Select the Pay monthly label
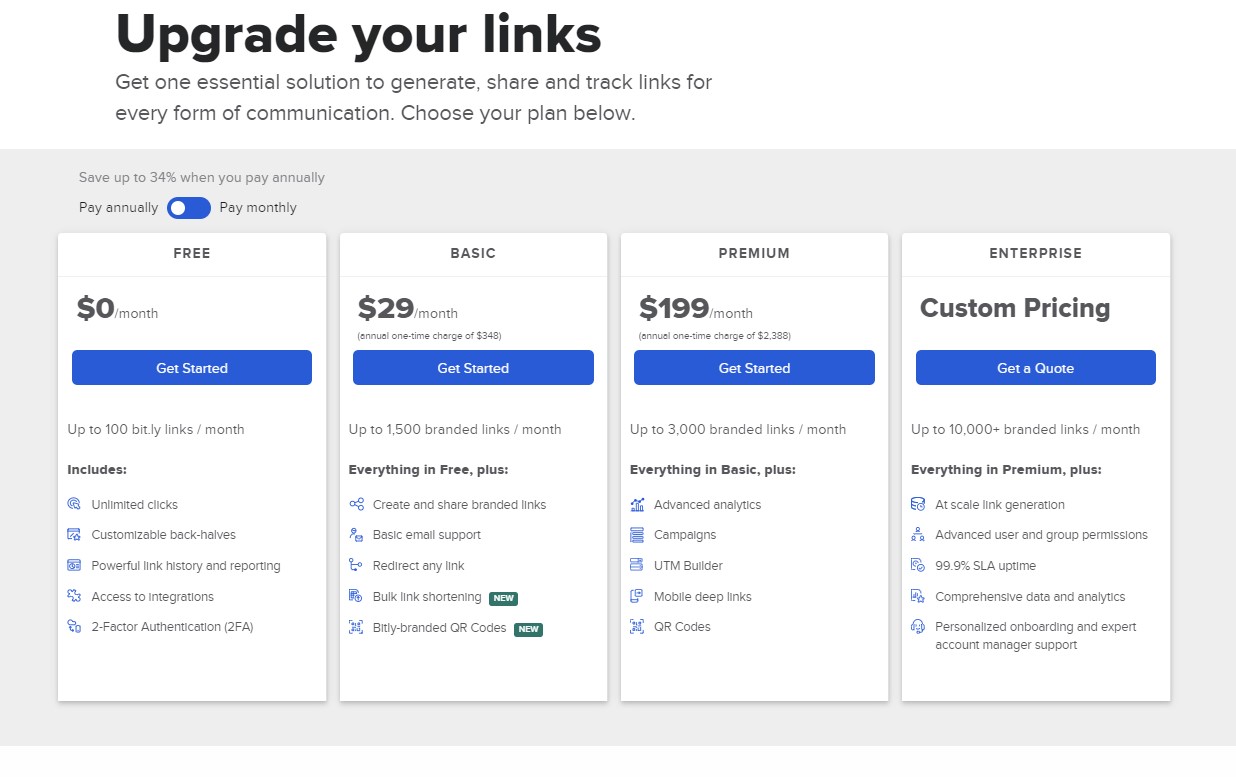1236x777 pixels. 258,208
